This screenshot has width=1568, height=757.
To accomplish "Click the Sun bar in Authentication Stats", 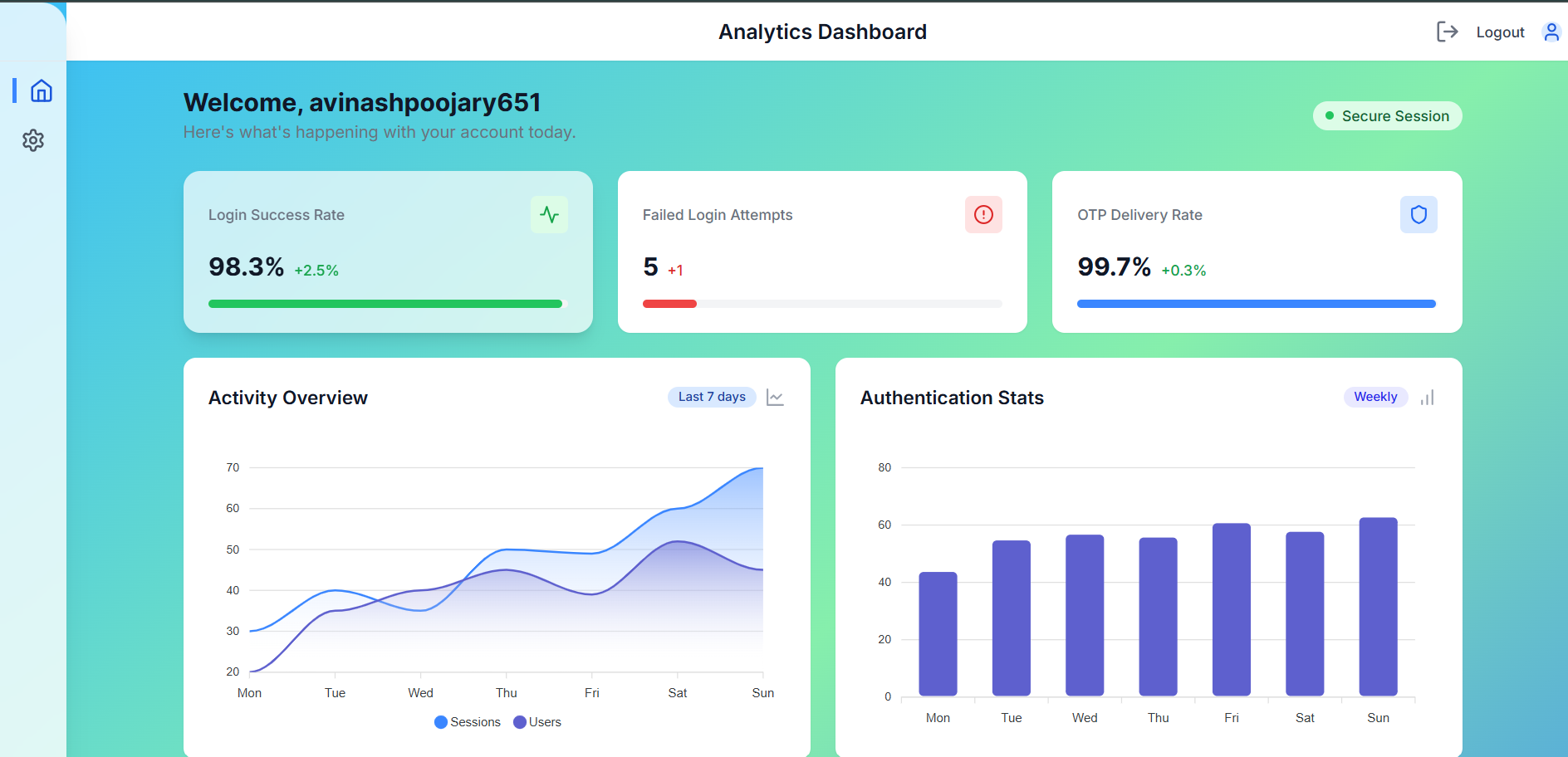I will (x=1378, y=607).
